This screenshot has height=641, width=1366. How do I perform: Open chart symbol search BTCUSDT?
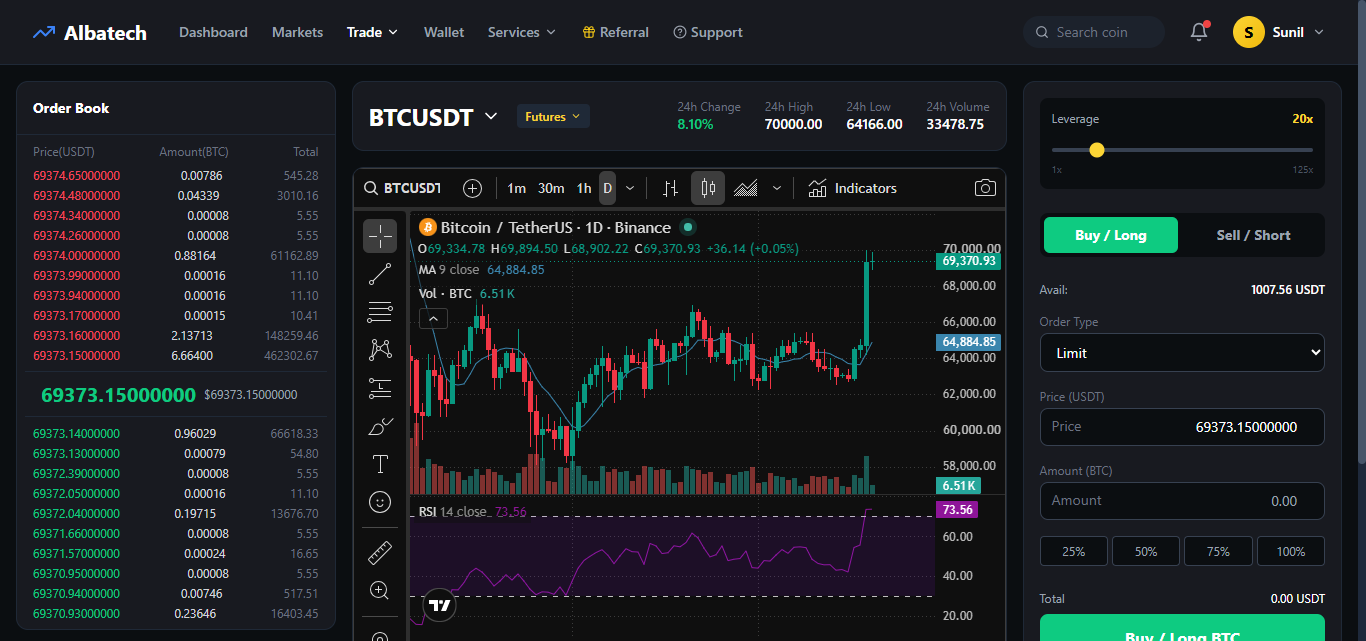pyautogui.click(x=402, y=188)
